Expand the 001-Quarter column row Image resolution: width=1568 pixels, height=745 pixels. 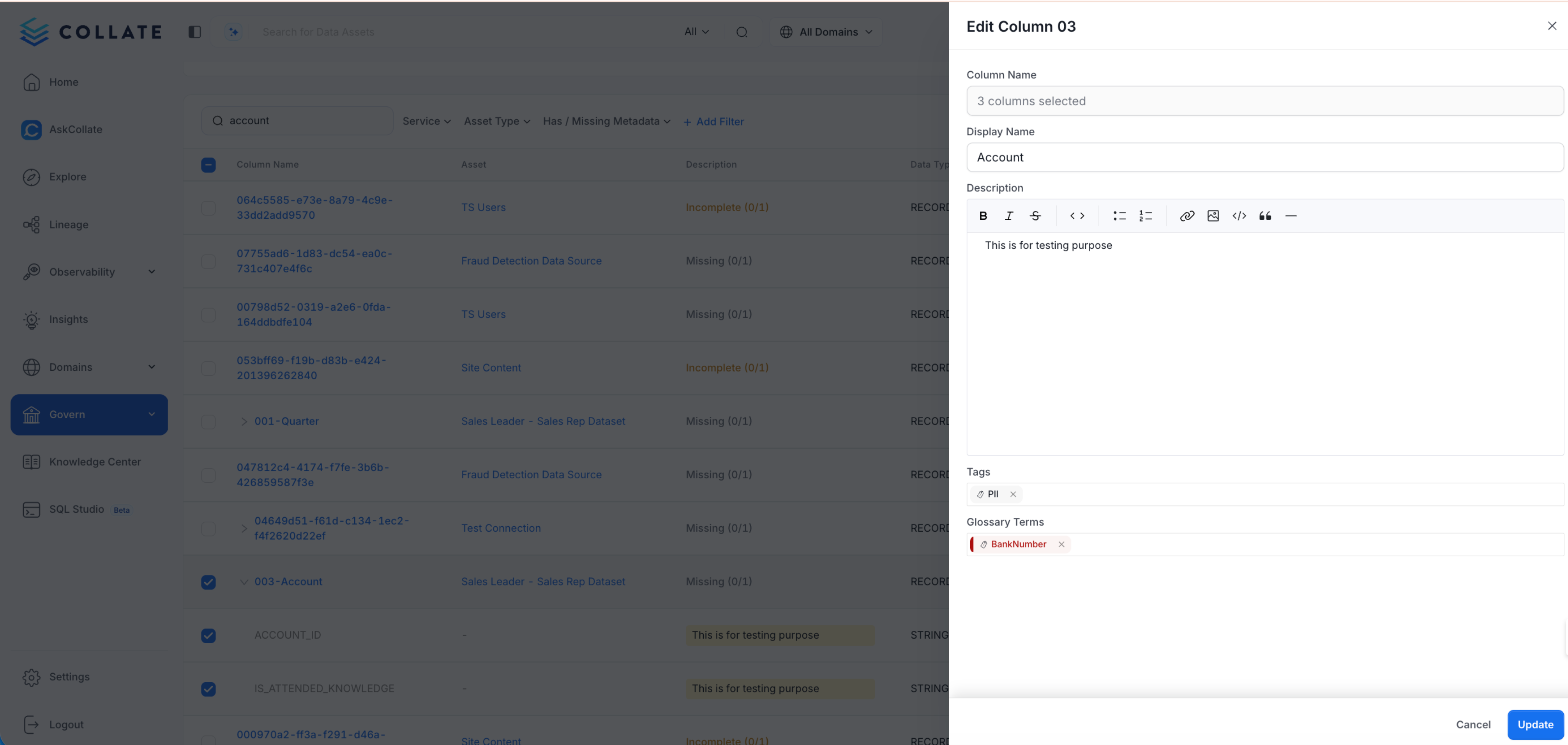pyautogui.click(x=244, y=421)
